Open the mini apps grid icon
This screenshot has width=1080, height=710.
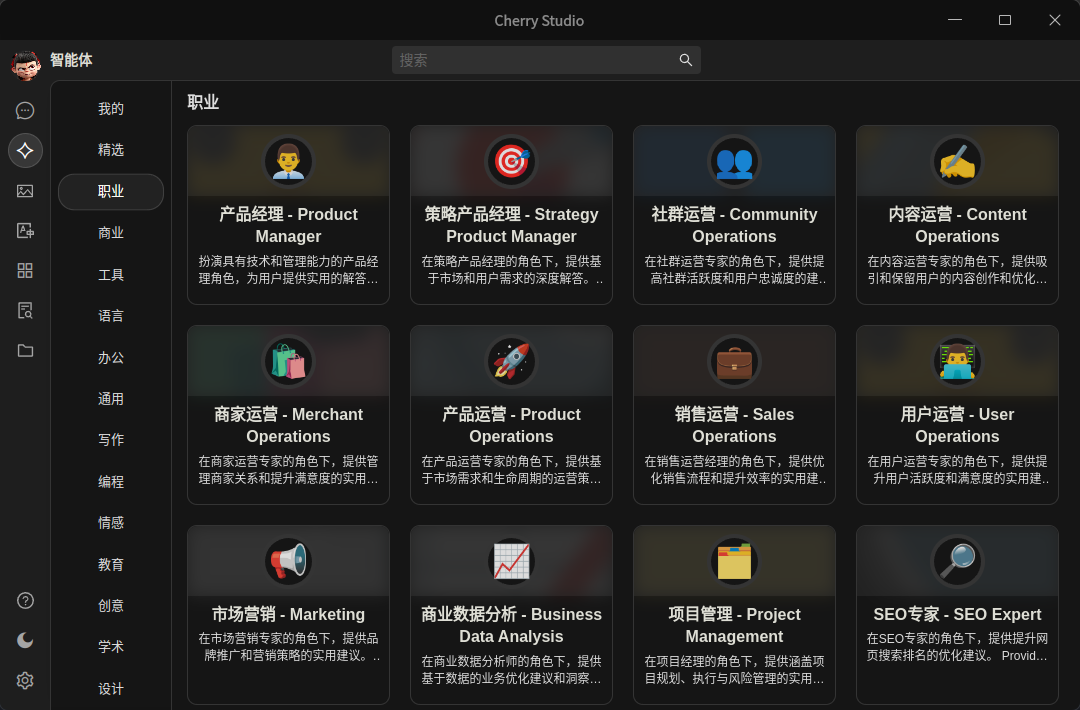25,271
